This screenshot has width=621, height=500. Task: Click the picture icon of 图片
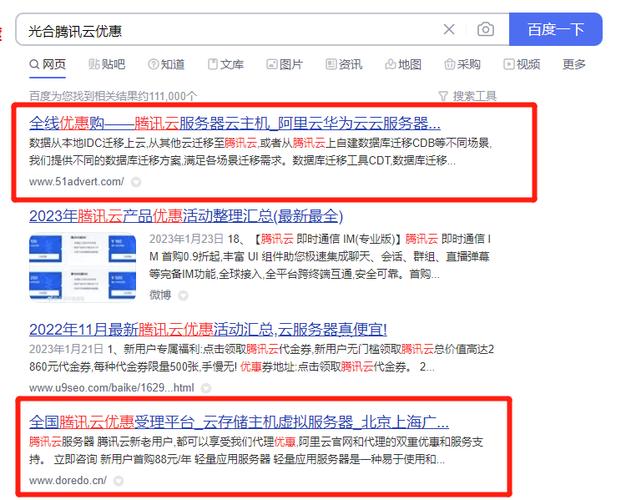point(272,64)
